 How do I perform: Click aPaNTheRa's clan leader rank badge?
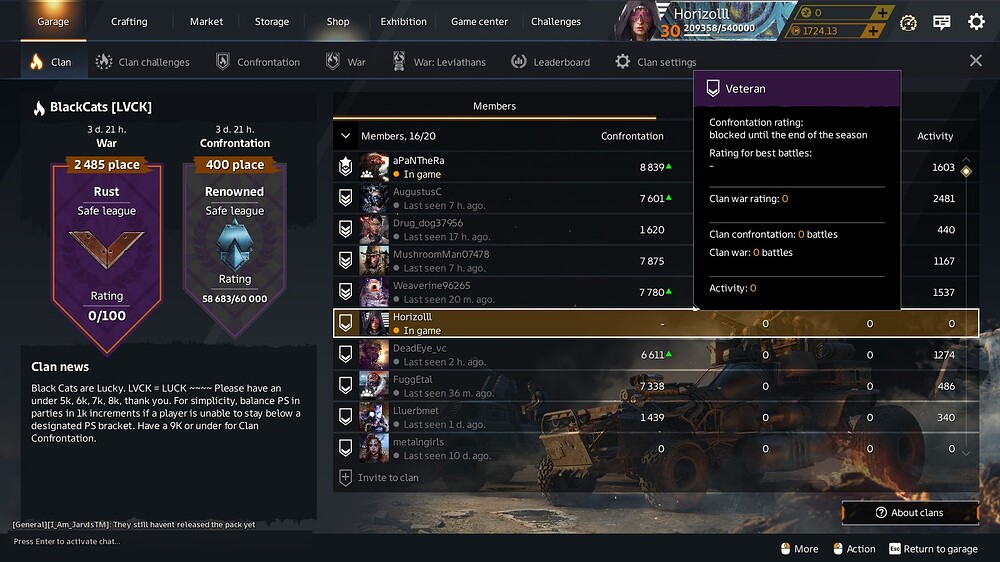click(x=345, y=166)
